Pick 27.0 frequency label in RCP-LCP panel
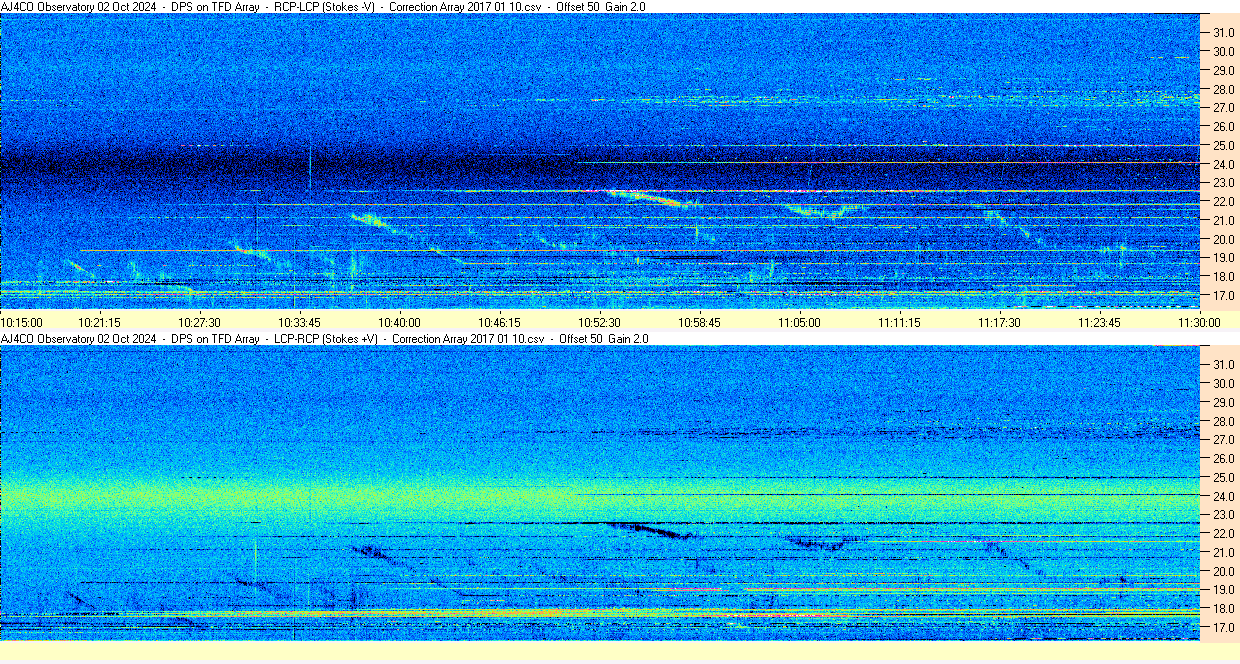 click(1224, 107)
